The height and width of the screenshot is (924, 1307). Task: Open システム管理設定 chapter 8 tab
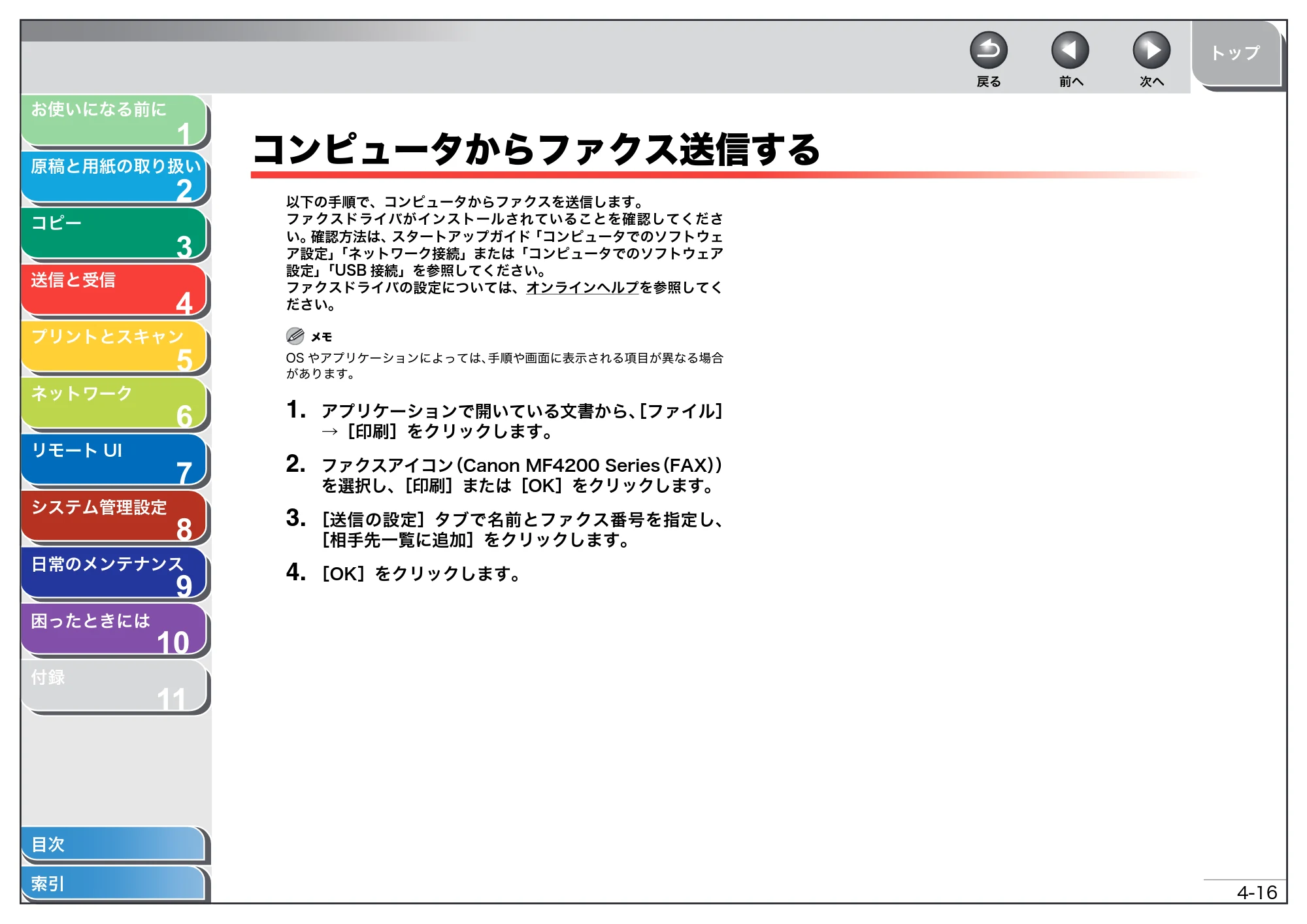(114, 517)
